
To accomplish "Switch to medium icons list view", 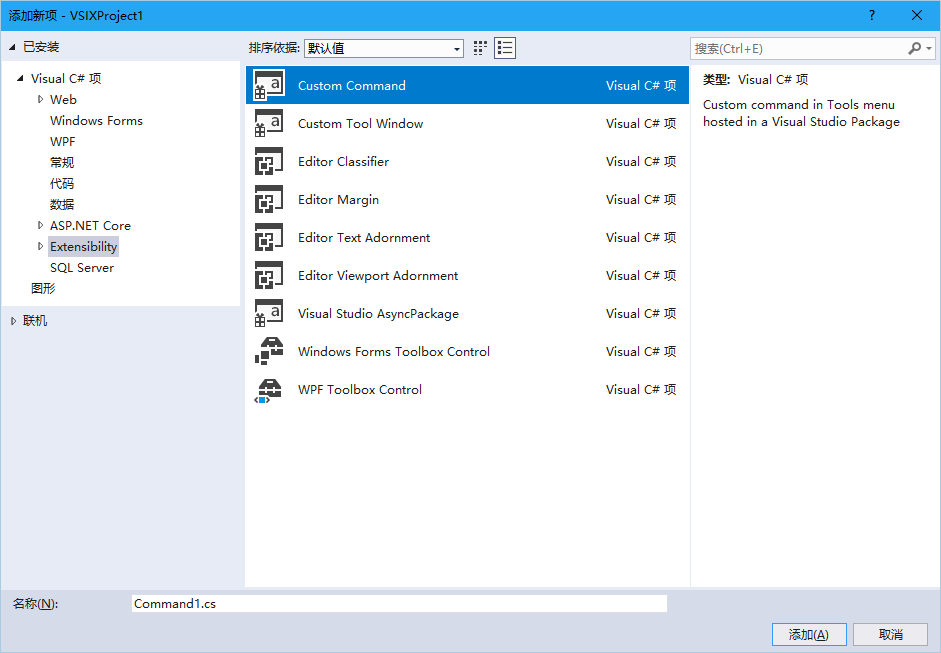I will [x=505, y=48].
